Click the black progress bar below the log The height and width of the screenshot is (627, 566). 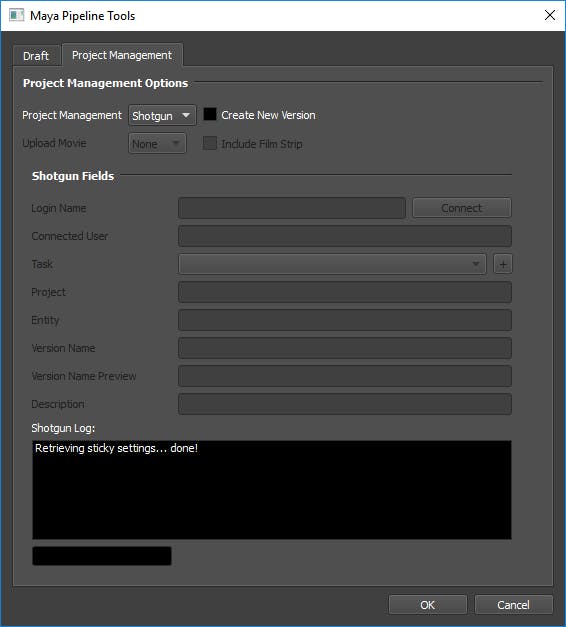tap(102, 556)
